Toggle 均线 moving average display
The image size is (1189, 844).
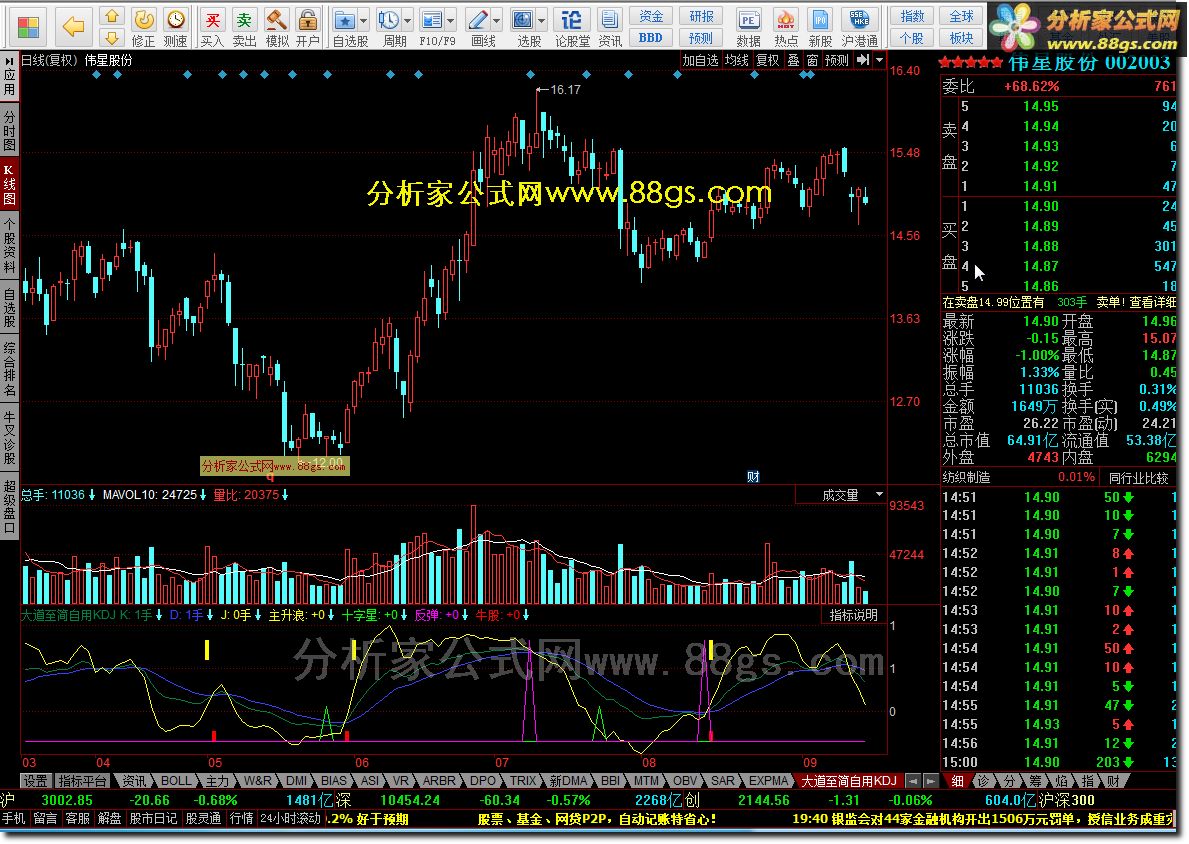coord(736,60)
